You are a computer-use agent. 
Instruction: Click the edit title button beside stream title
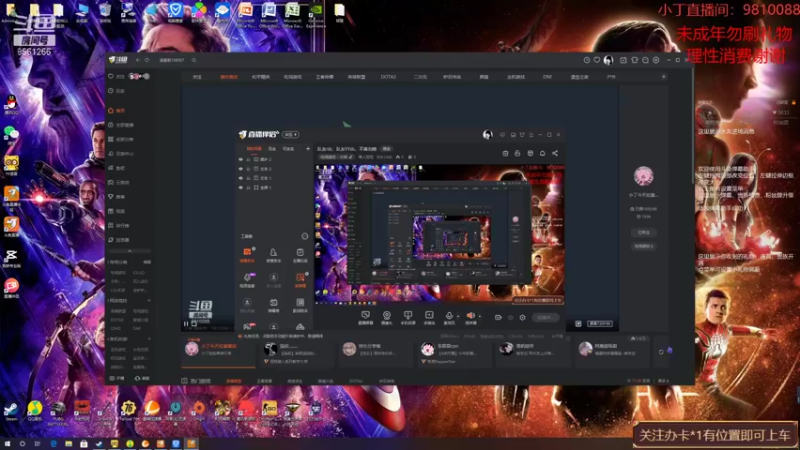[x=387, y=149]
